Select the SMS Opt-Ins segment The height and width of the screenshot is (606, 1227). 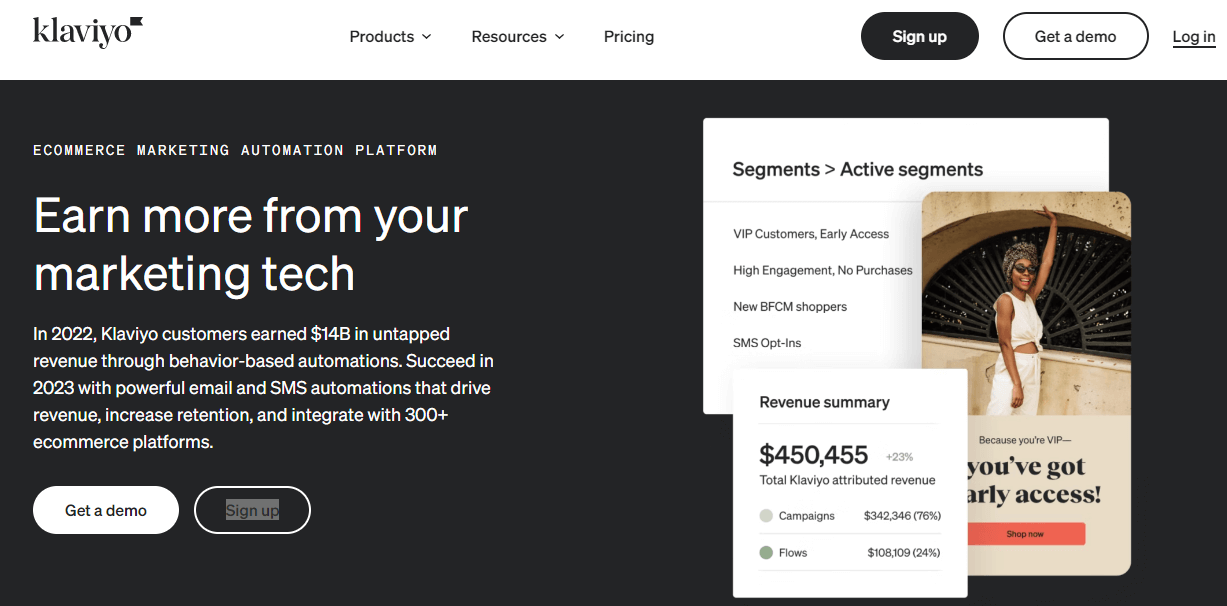click(767, 342)
